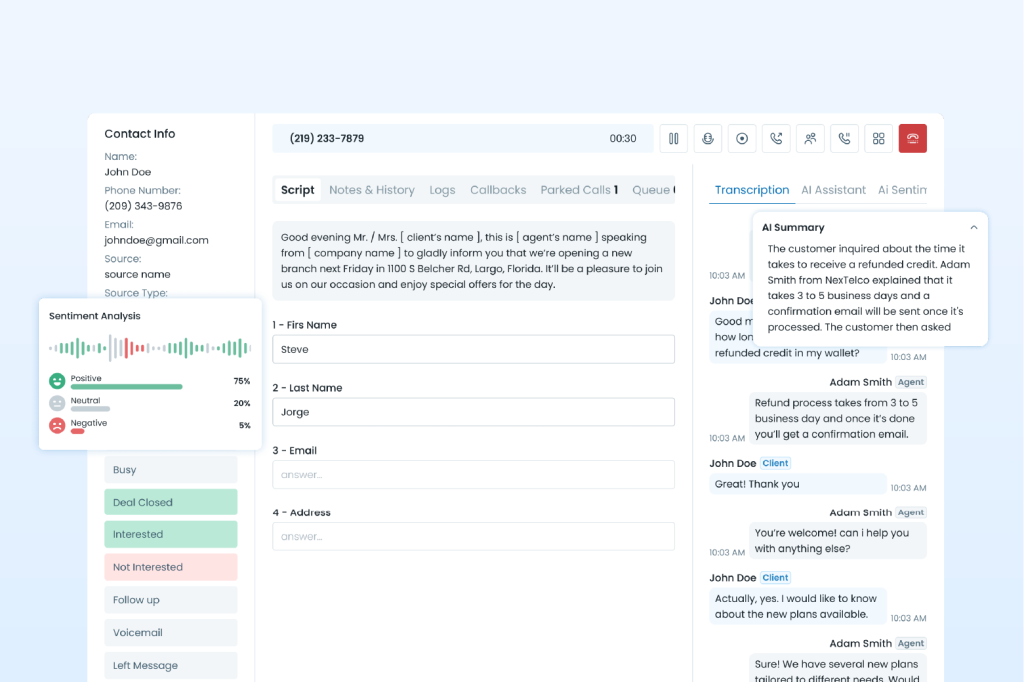Image resolution: width=1024 pixels, height=682 pixels.
Task: Open the Parked Calls tab
Action: click(x=579, y=190)
